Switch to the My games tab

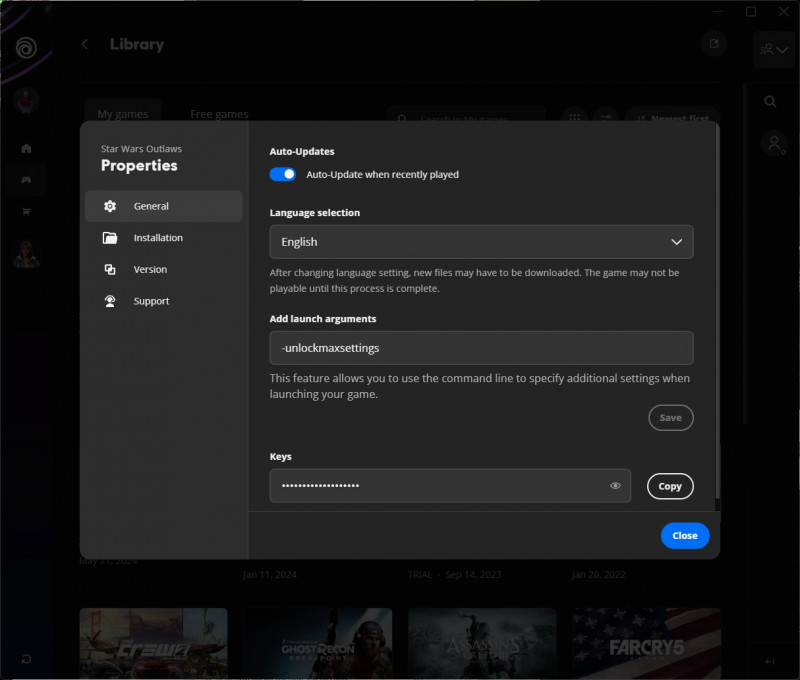tap(123, 114)
